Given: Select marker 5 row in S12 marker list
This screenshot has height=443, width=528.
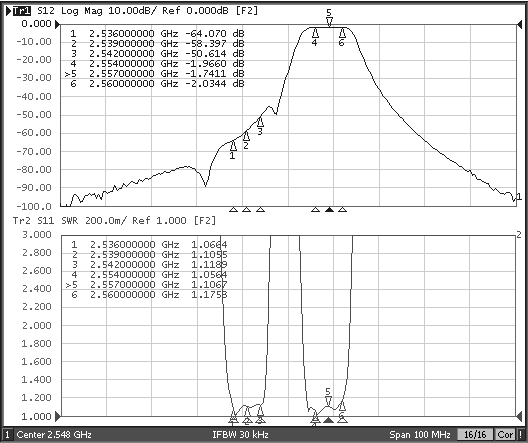Looking at the screenshot, I should tap(155, 74).
